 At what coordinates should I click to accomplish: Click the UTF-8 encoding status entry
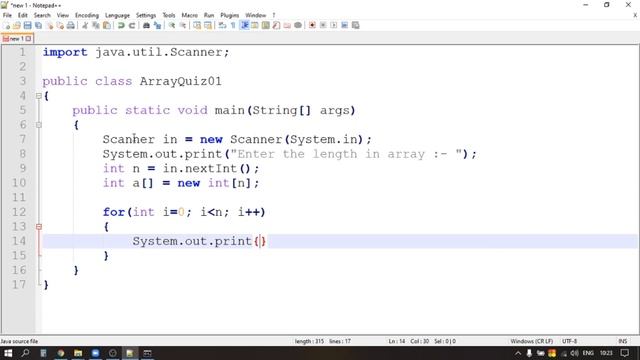tap(569, 341)
